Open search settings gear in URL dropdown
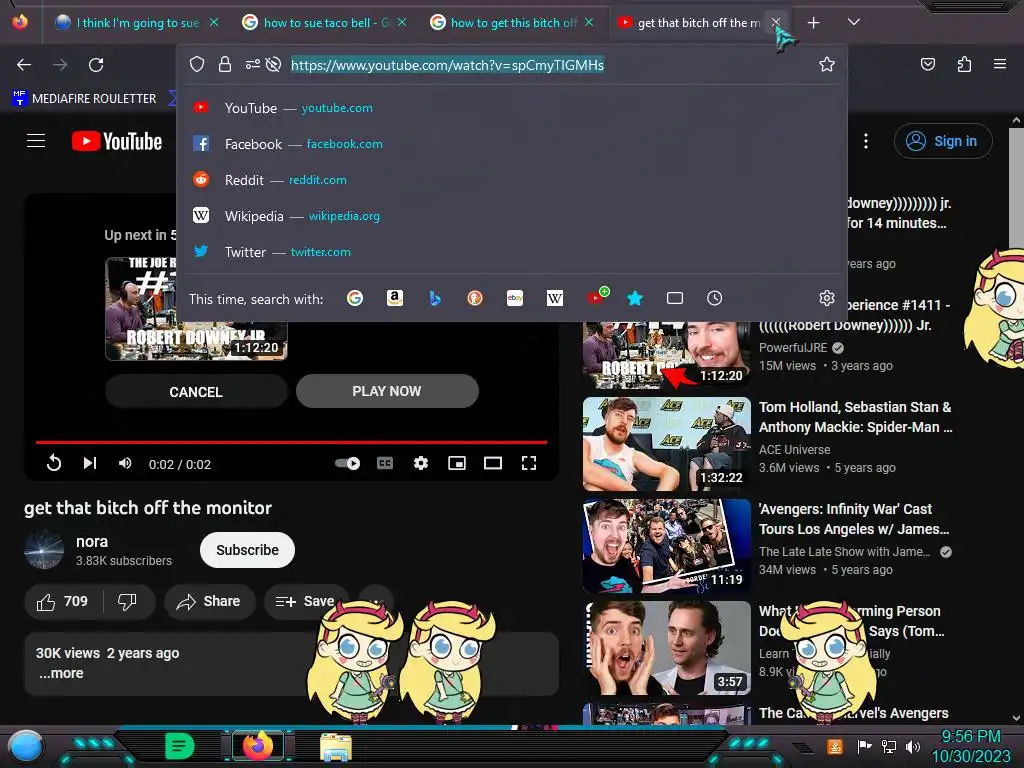The height and width of the screenshot is (768, 1024). [827, 298]
